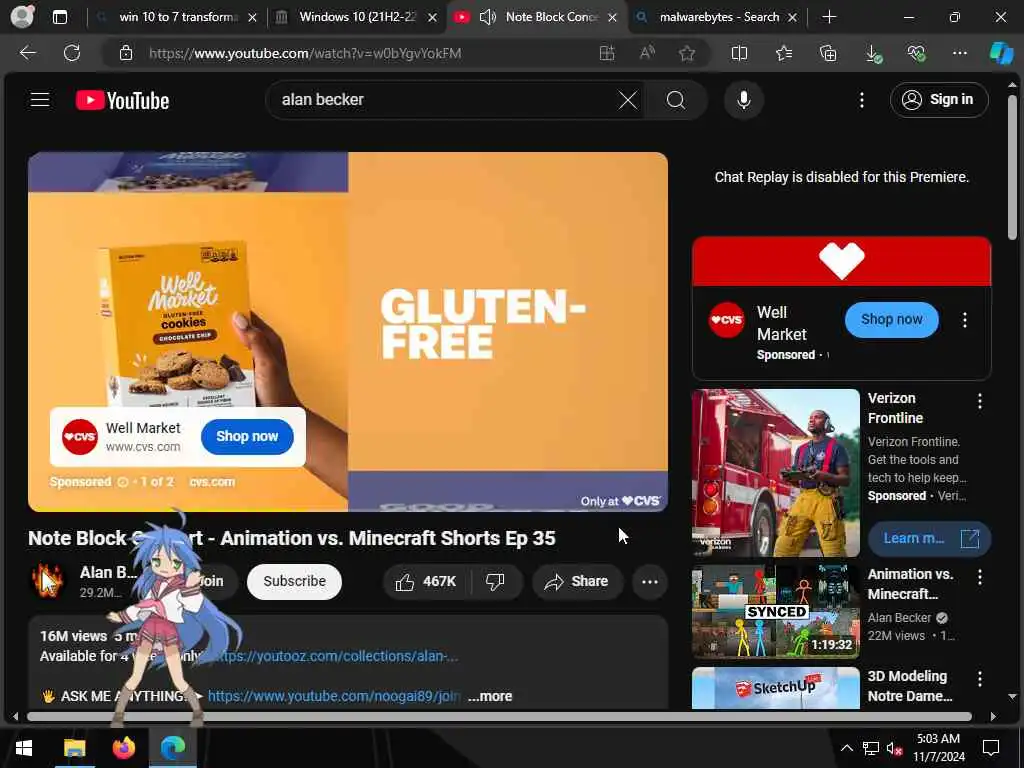Sign in to YouTube
This screenshot has height=768, width=1024.
click(x=938, y=100)
